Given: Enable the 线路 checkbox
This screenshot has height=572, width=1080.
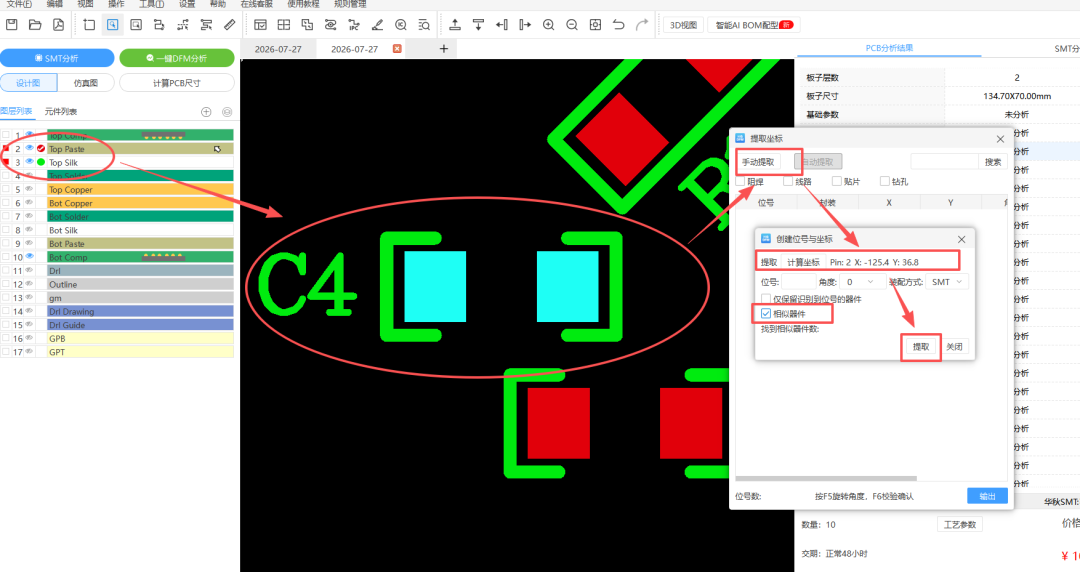Looking at the screenshot, I should (x=788, y=181).
